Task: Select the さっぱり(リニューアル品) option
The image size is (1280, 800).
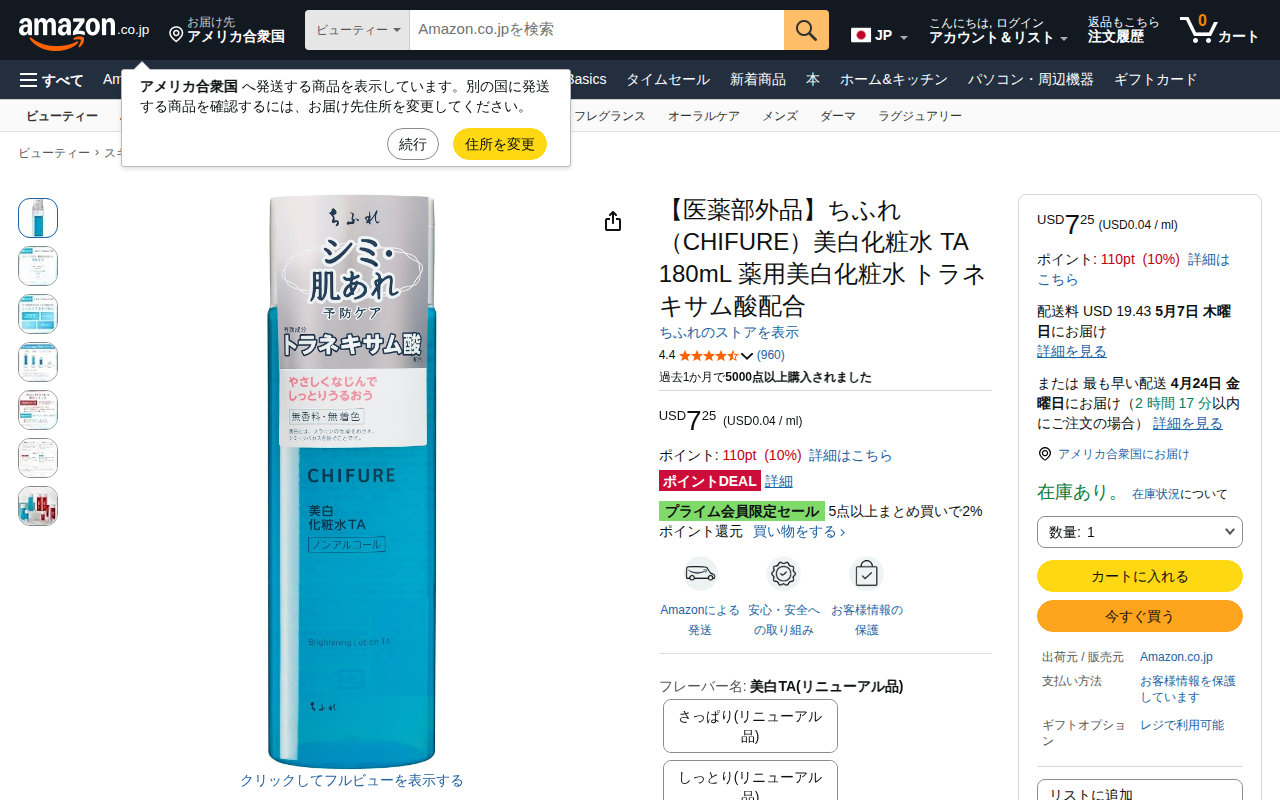Action: point(750,726)
